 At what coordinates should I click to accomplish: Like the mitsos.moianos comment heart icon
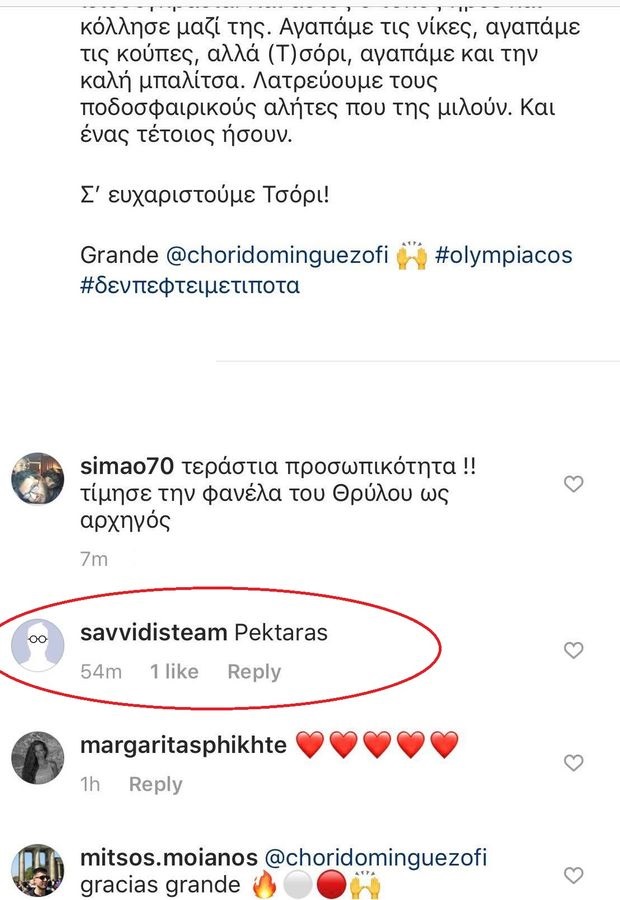point(574,875)
